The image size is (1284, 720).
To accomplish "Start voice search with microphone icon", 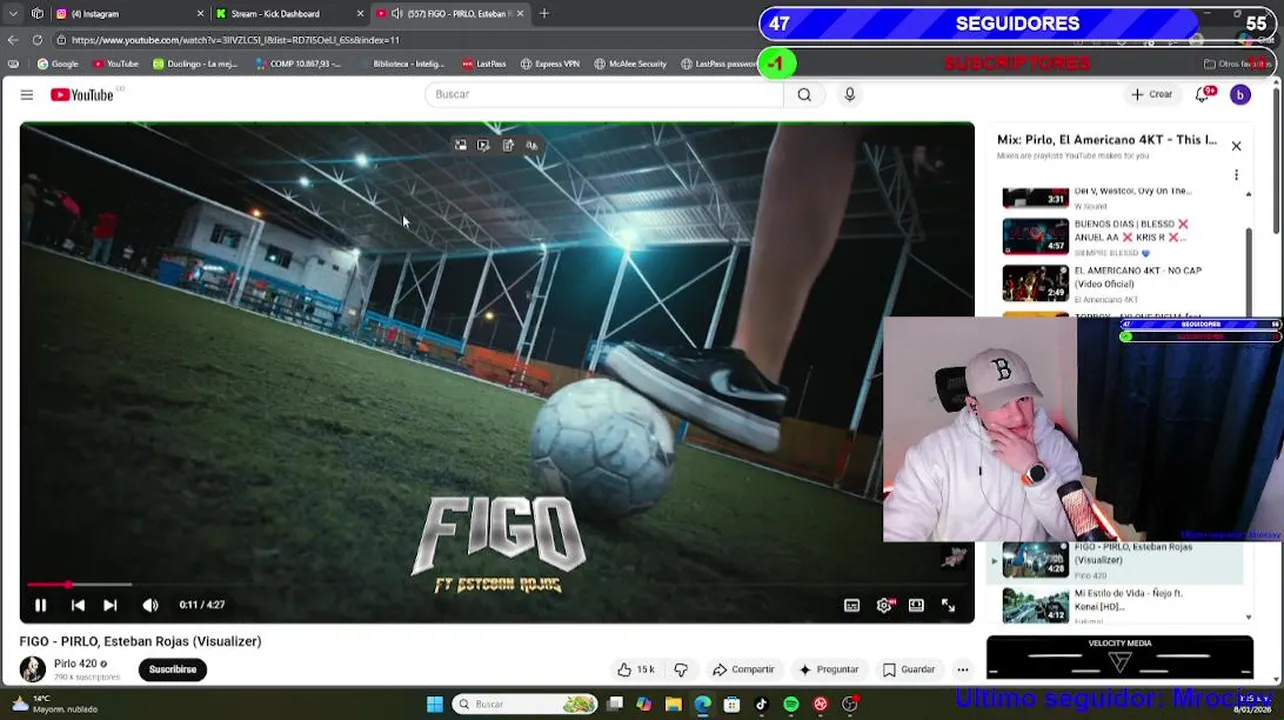I will coord(850,94).
